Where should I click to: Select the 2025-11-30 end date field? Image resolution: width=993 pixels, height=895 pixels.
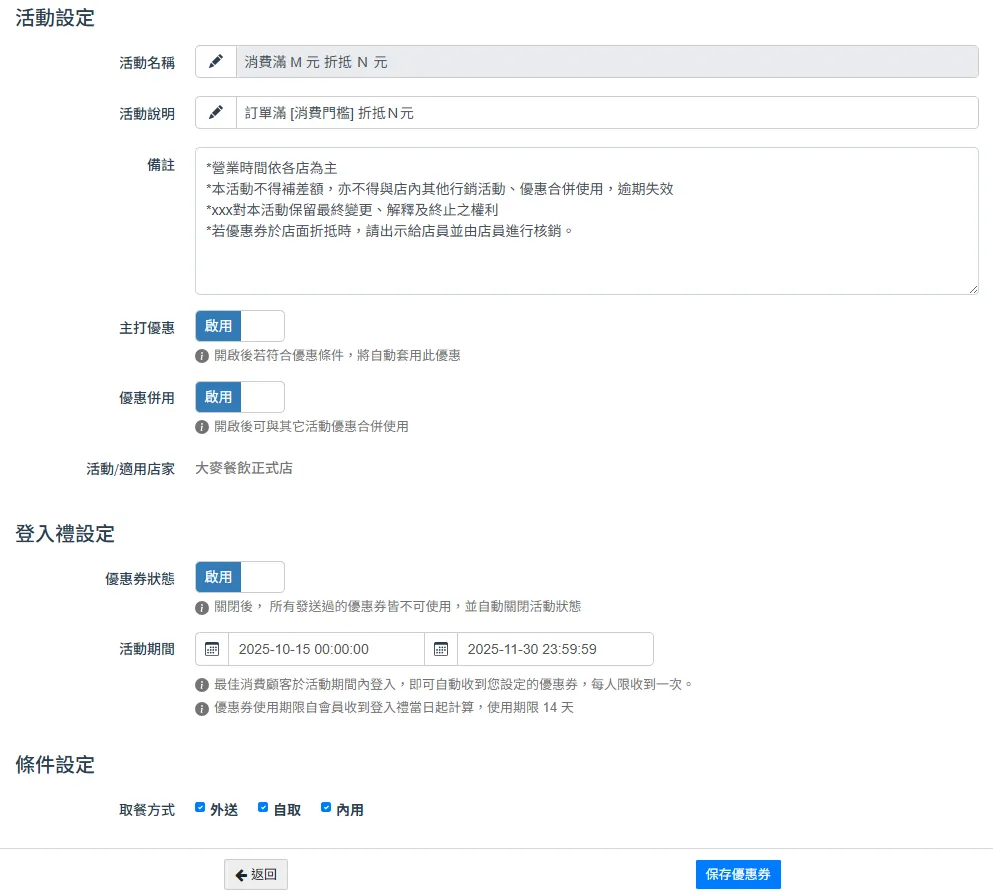click(554, 649)
